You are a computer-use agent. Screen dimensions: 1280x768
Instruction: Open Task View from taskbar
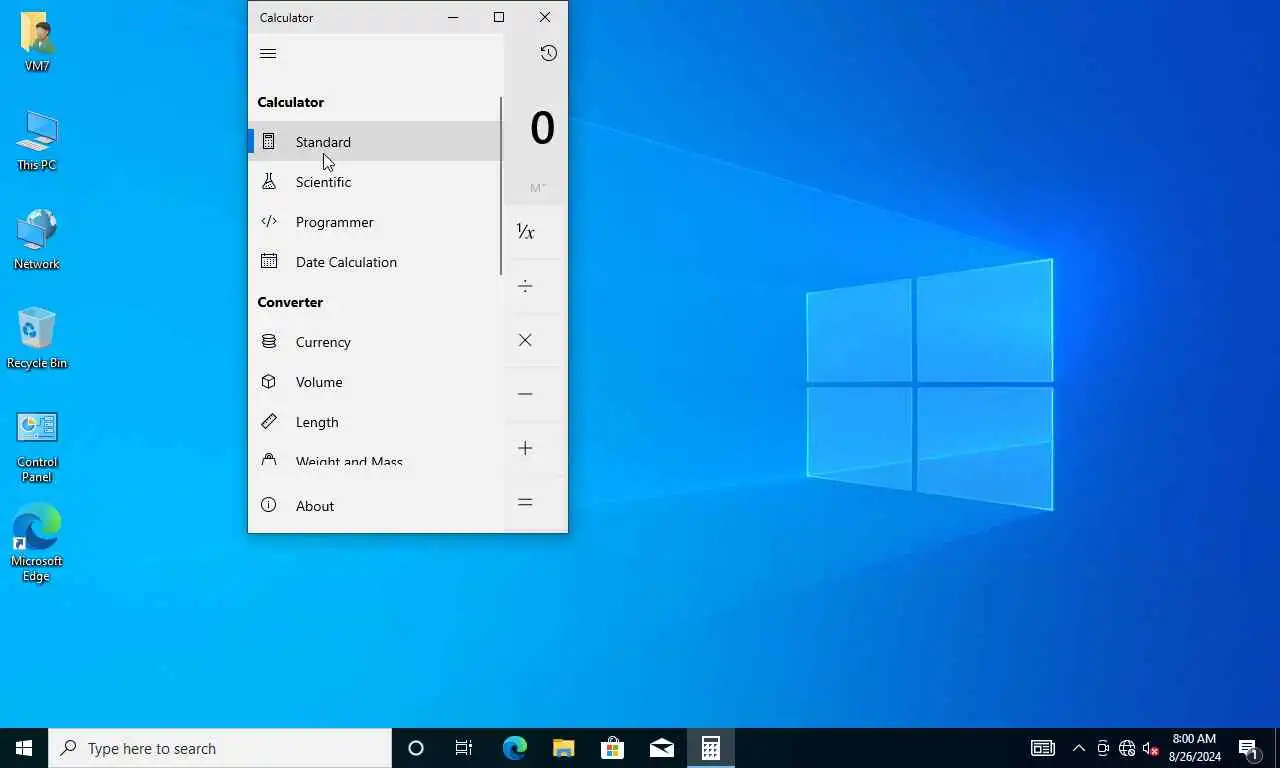[464, 748]
